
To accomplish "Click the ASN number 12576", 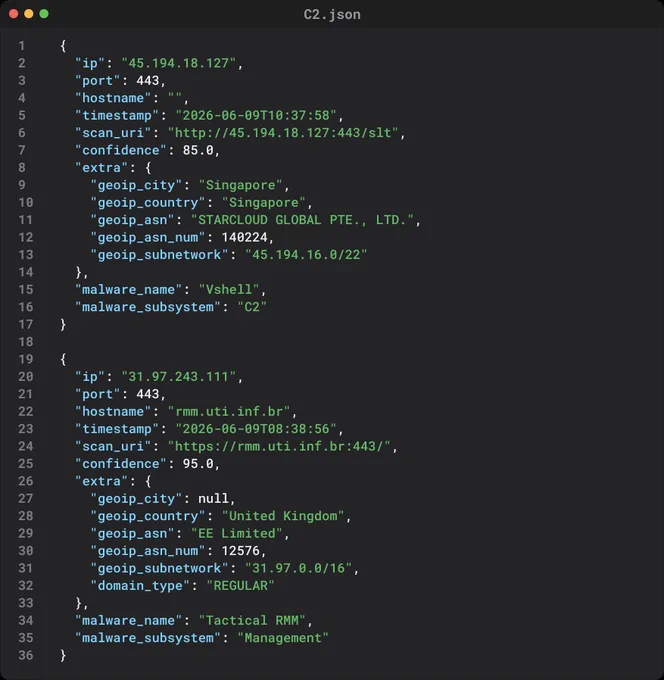I will point(241,551).
